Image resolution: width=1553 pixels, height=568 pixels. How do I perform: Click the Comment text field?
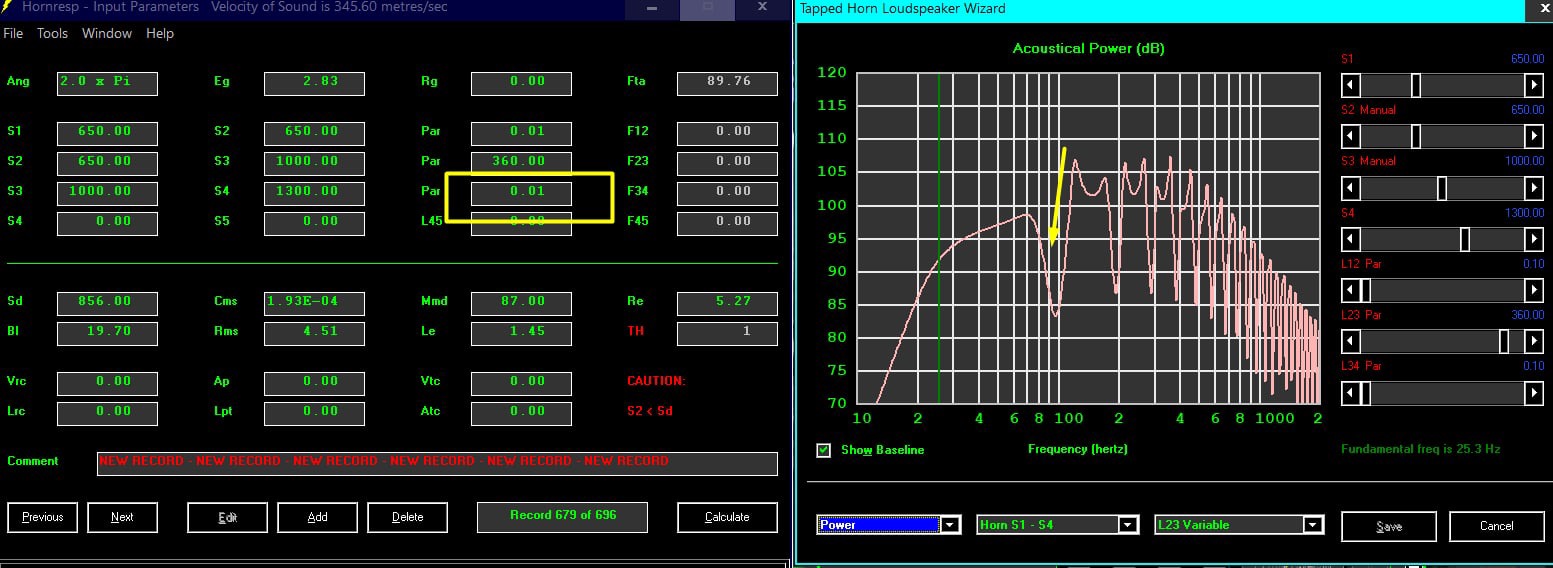pos(437,463)
